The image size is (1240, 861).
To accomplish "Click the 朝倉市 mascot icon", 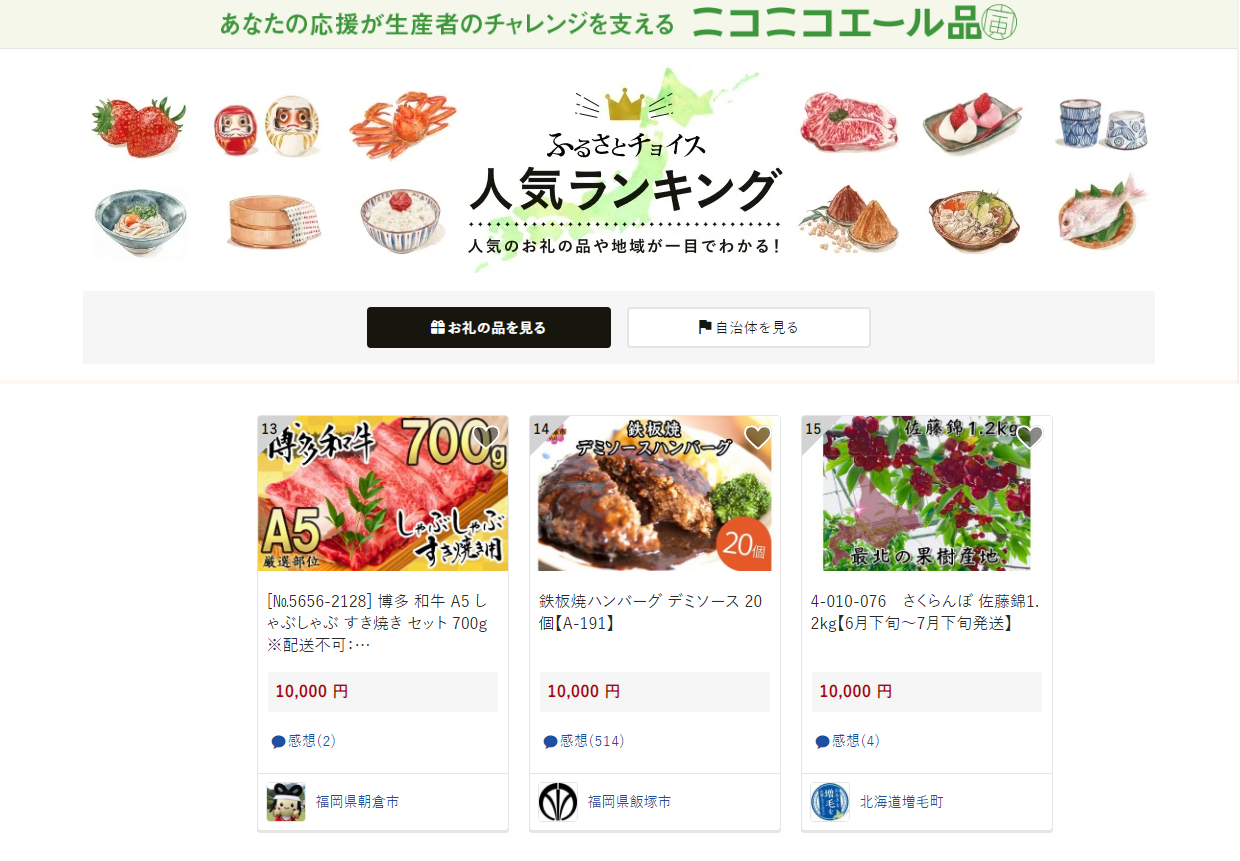I will pos(286,802).
